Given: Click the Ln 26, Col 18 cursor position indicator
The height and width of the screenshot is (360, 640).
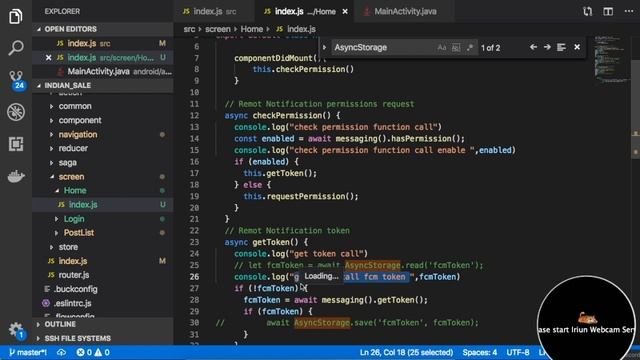Looking at the screenshot, I should pos(406,352).
